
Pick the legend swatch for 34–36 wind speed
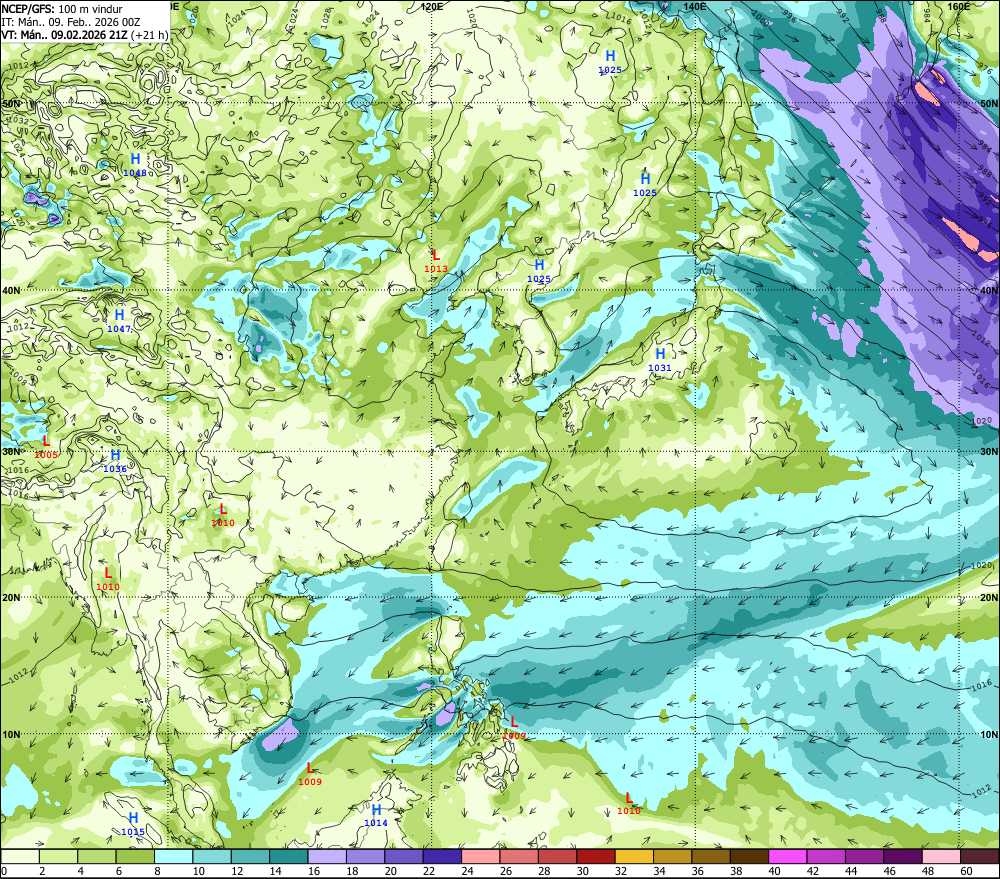[672, 856]
